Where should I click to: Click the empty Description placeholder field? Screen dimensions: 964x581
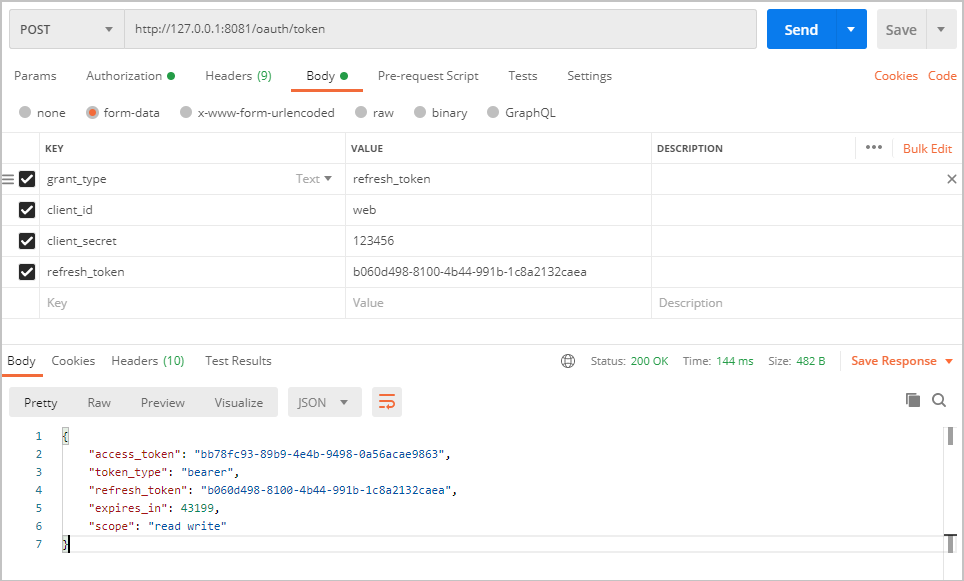(807, 302)
